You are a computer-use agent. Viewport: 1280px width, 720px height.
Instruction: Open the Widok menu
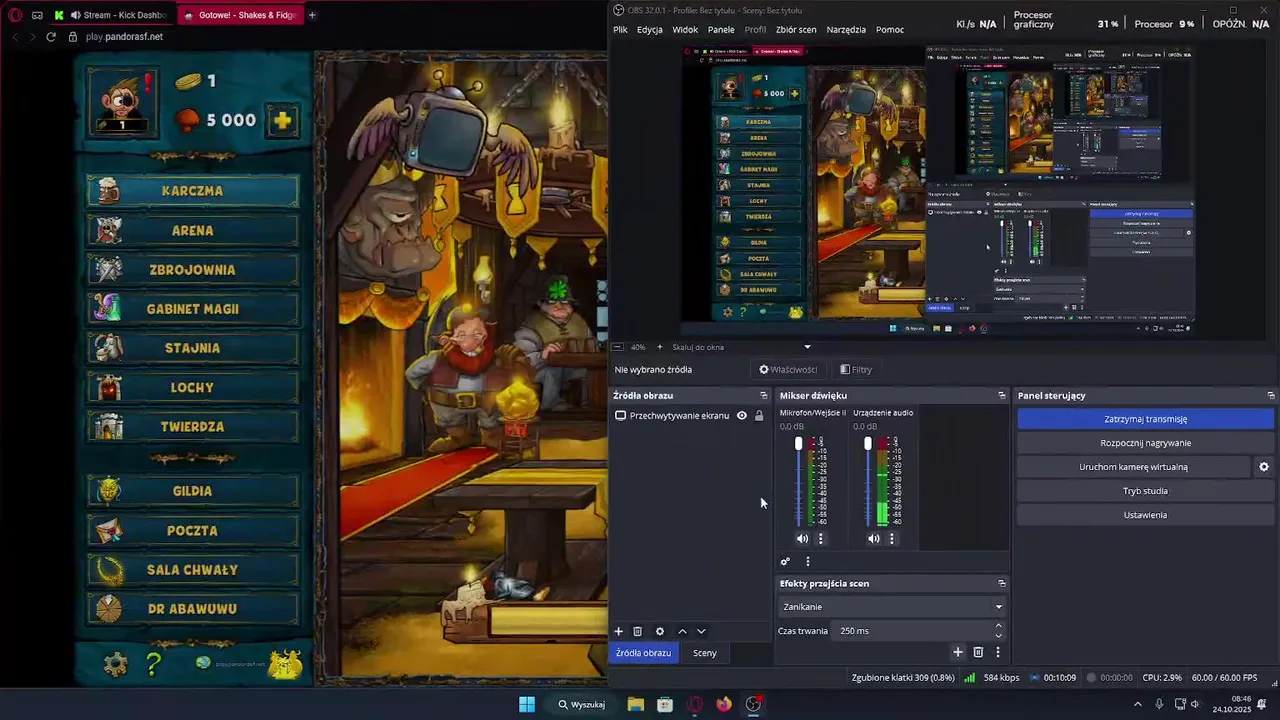click(685, 30)
